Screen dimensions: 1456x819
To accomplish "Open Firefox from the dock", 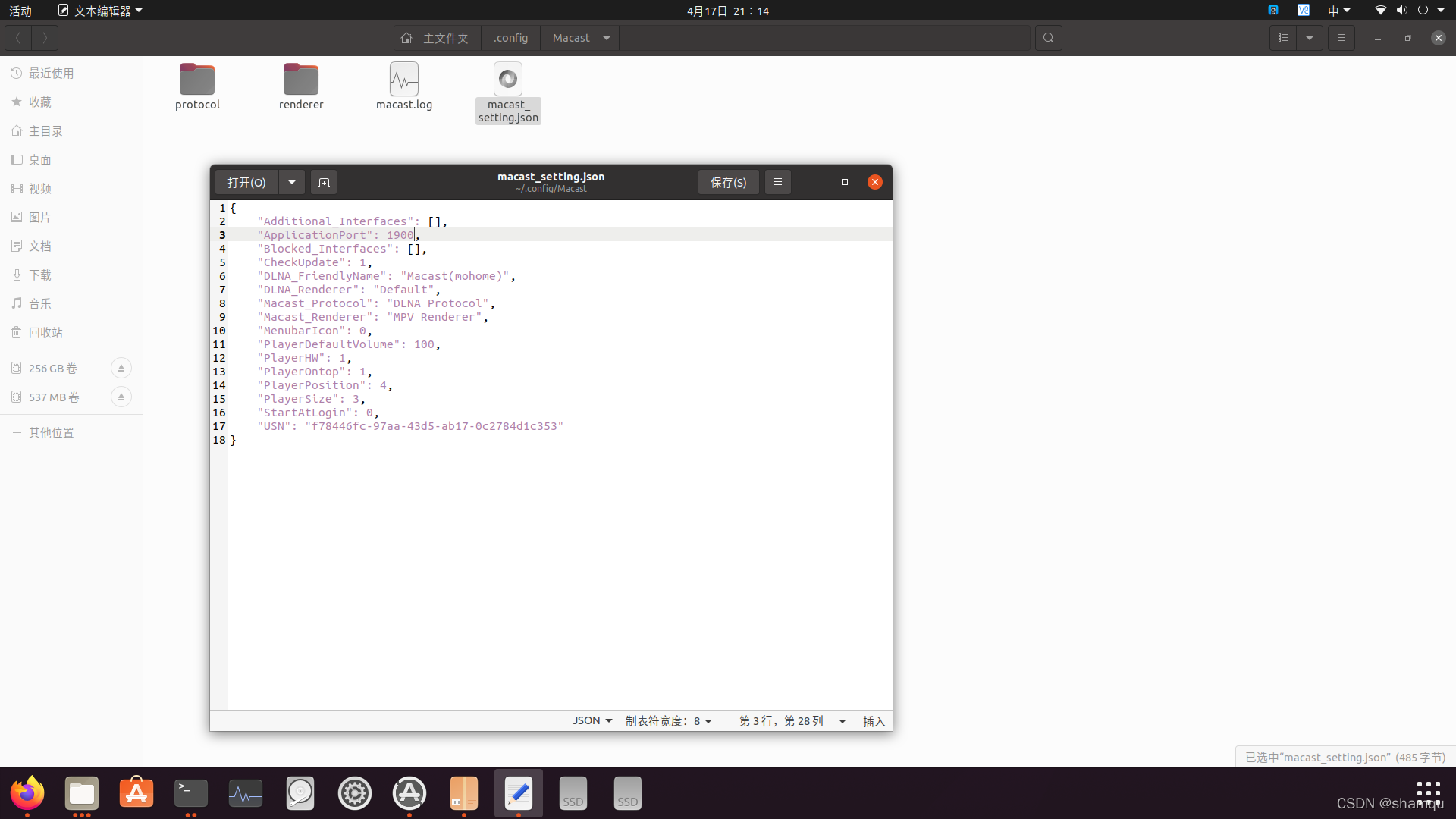I will (x=27, y=793).
